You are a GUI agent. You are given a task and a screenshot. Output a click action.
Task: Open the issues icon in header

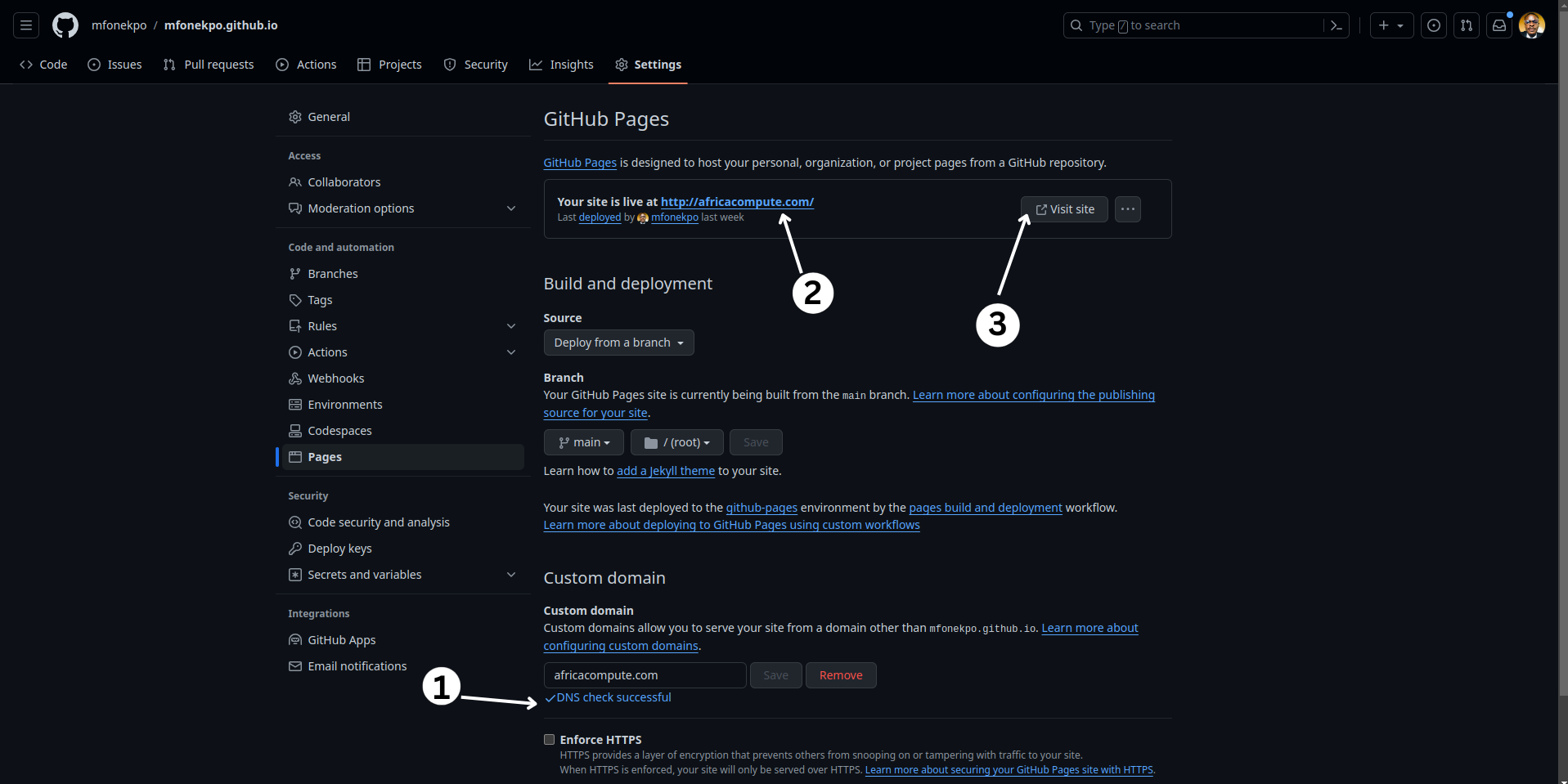point(1434,25)
